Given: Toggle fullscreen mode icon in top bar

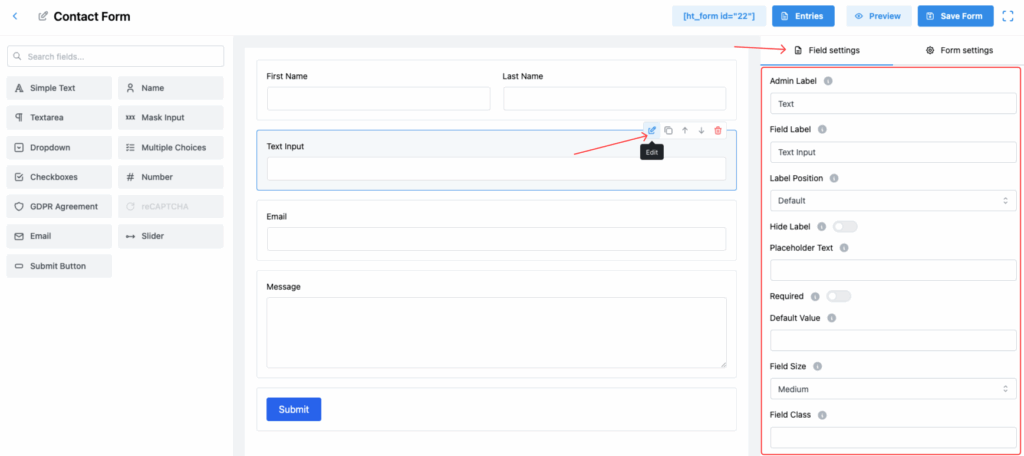Looking at the screenshot, I should click(x=1008, y=16).
